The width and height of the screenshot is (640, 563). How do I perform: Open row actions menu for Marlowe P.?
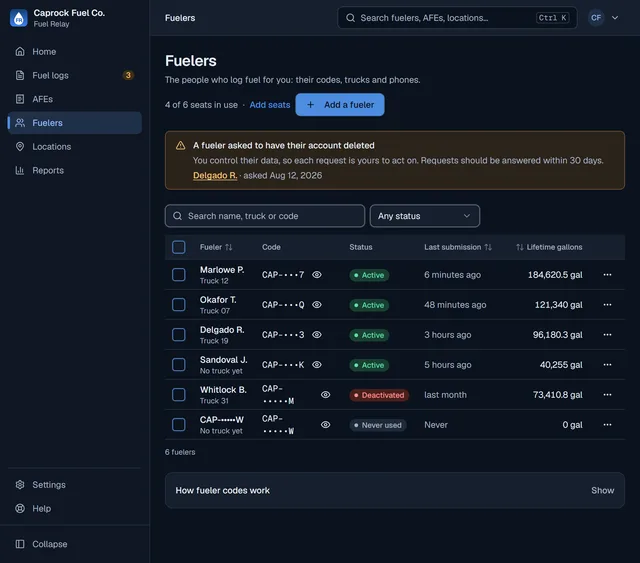tap(607, 275)
